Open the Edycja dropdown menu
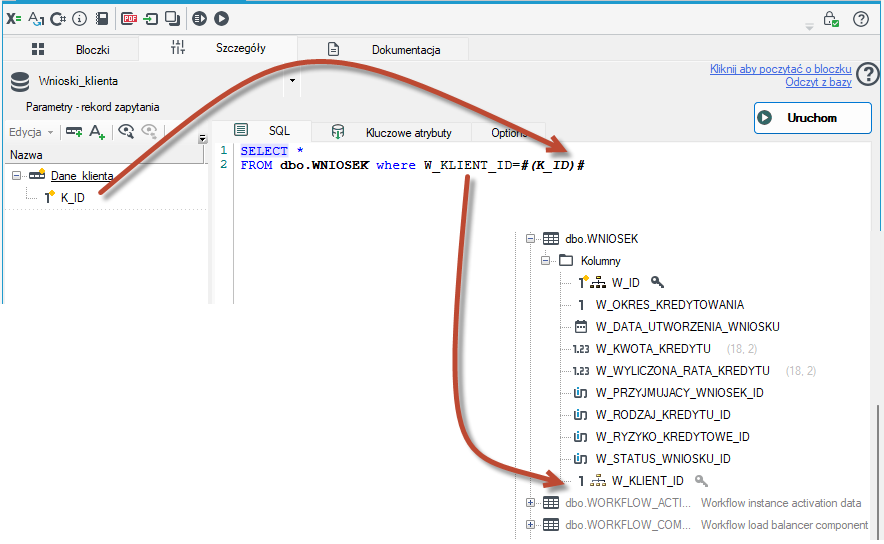This screenshot has height=544, width=884. coord(31,132)
